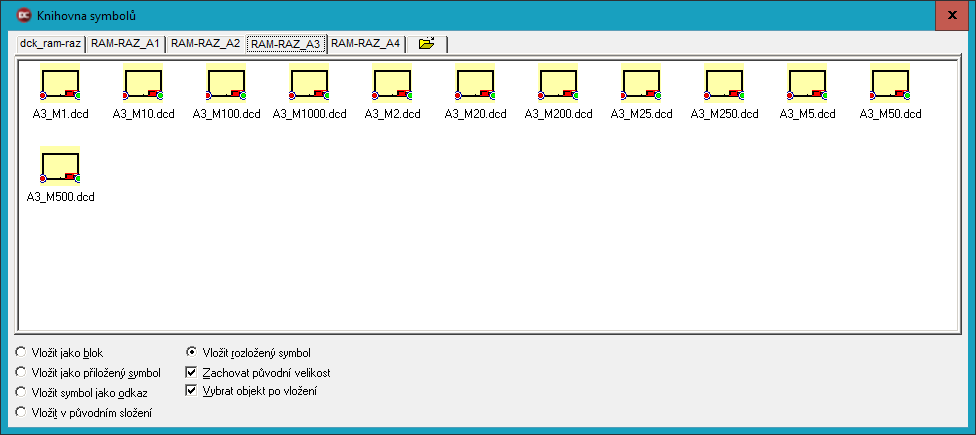The width and height of the screenshot is (976, 435).
Task: Click the A3_M5.dcd symbol icon
Action: pos(807,83)
